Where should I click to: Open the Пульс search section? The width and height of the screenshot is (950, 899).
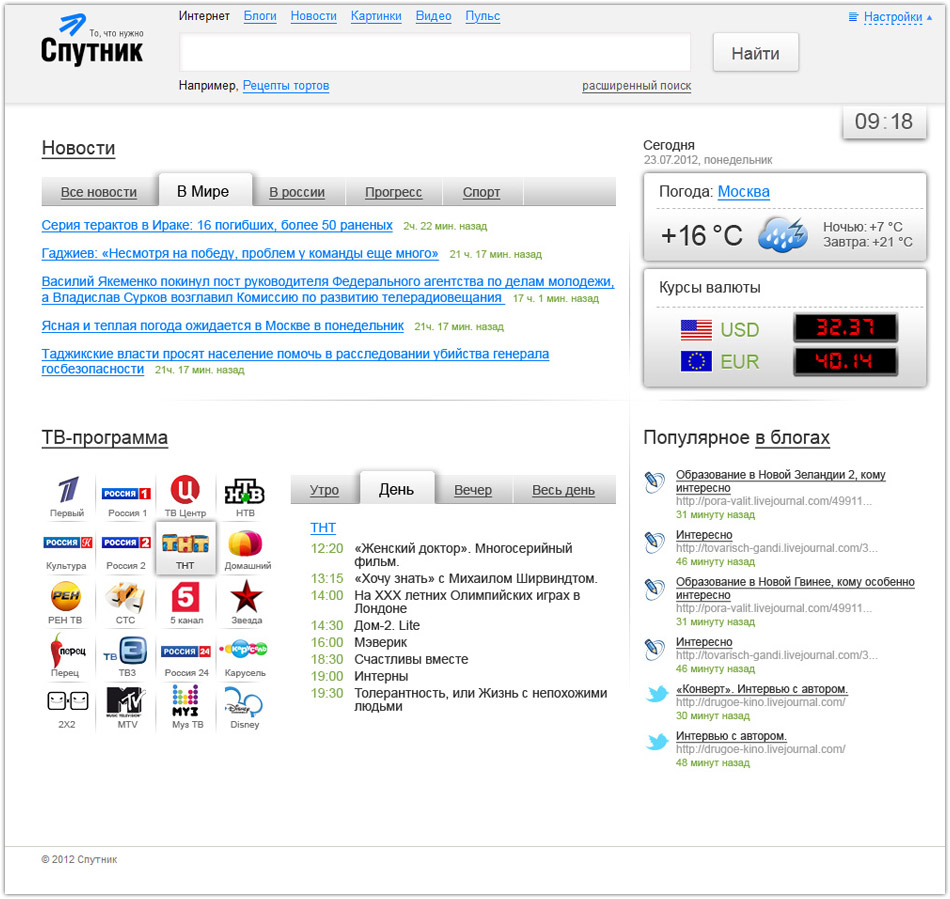coord(482,16)
